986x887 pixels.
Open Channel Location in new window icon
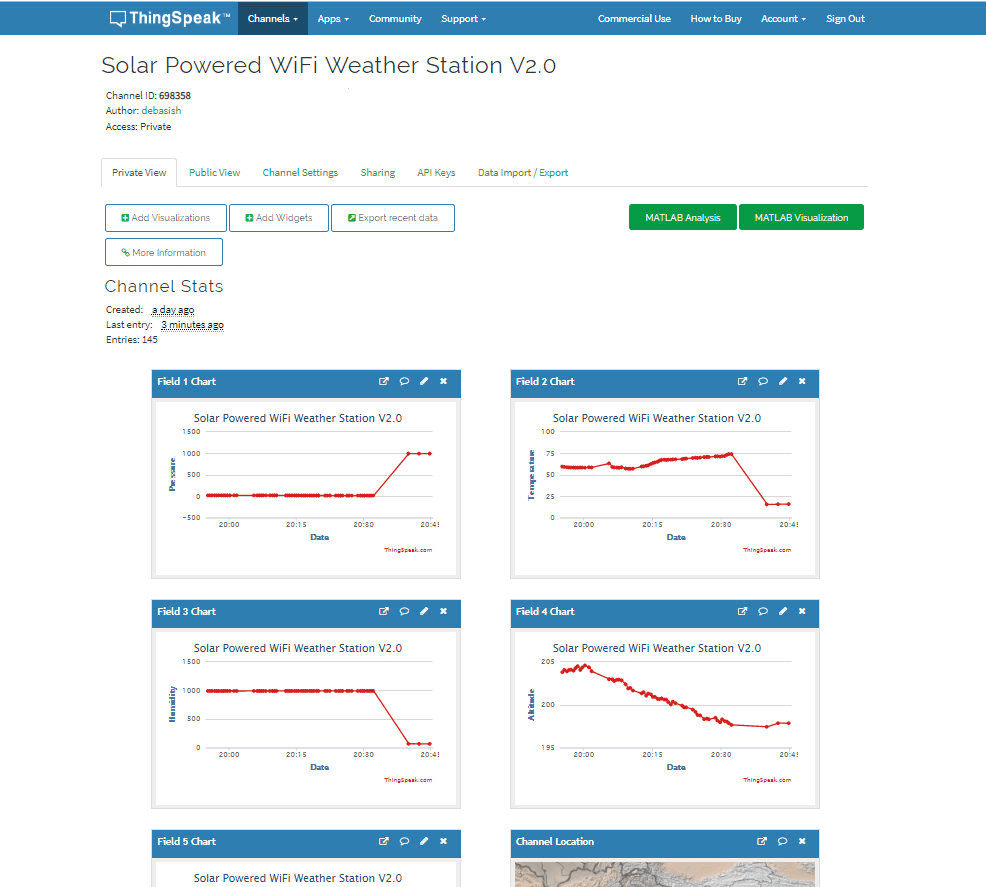point(762,841)
